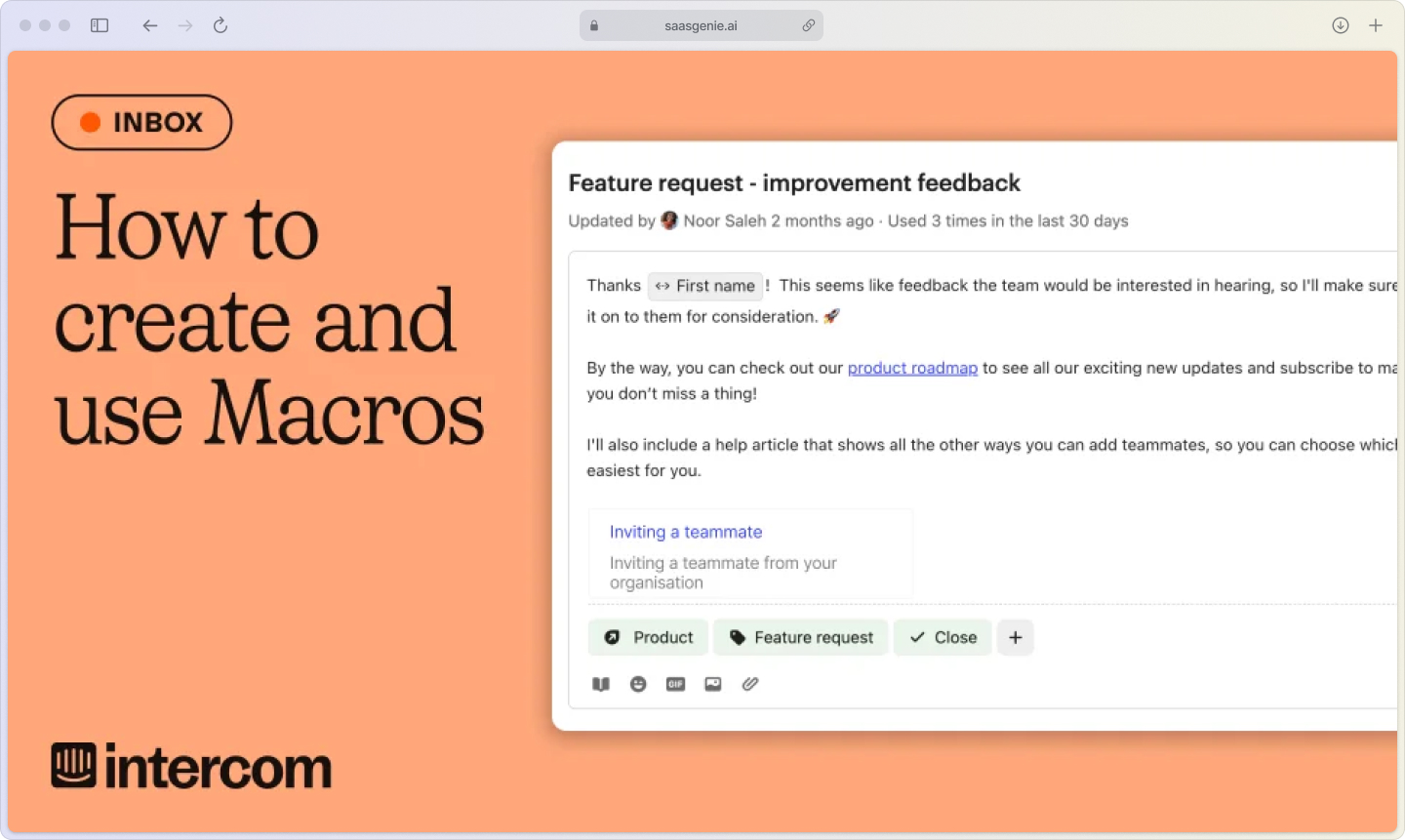Open a new browser tab
Viewport: 1405px width, 840px height.
click(x=1377, y=25)
